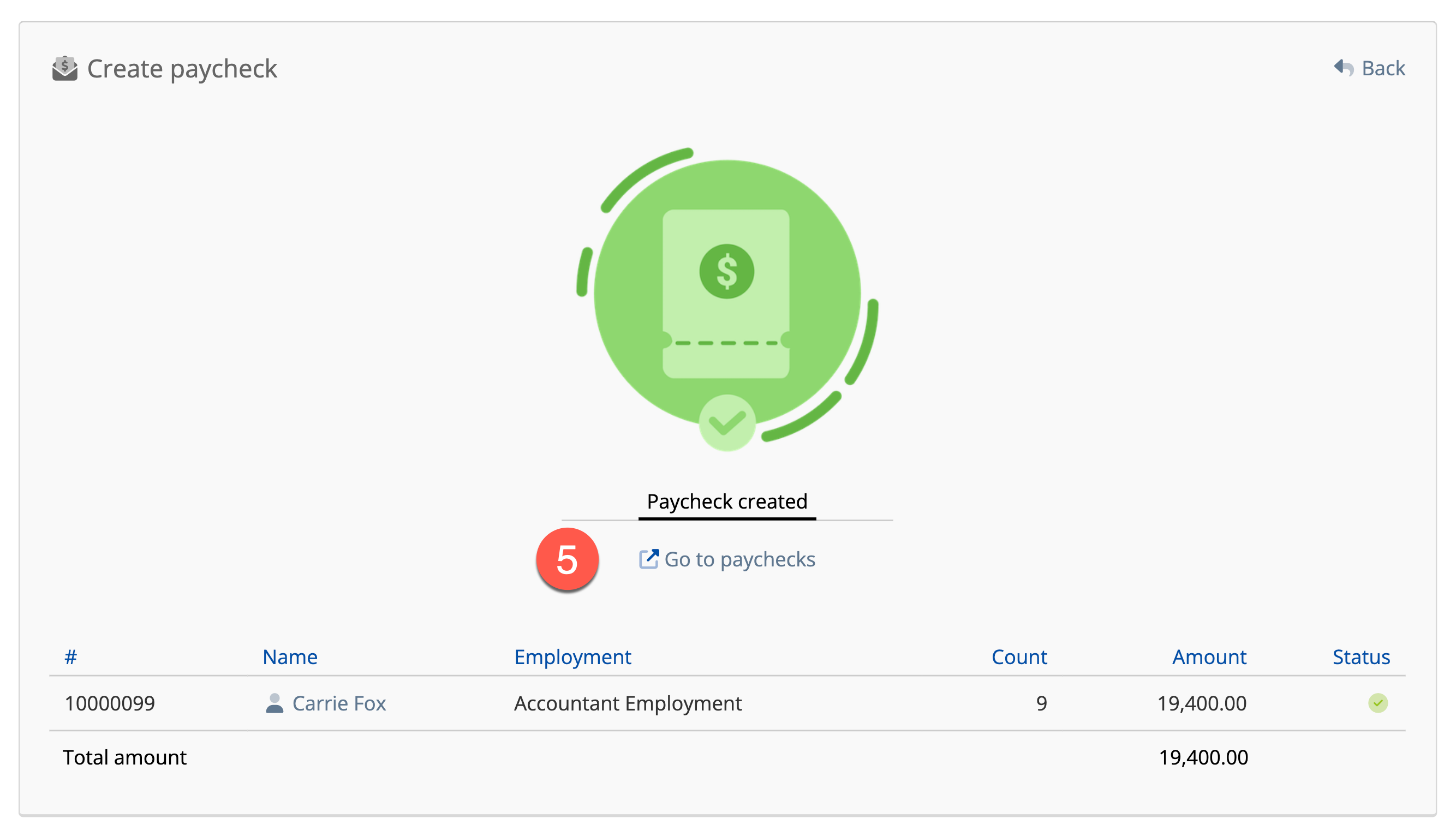Sort by the Employment column header
This screenshot has width=1456, height=836.
coord(572,657)
